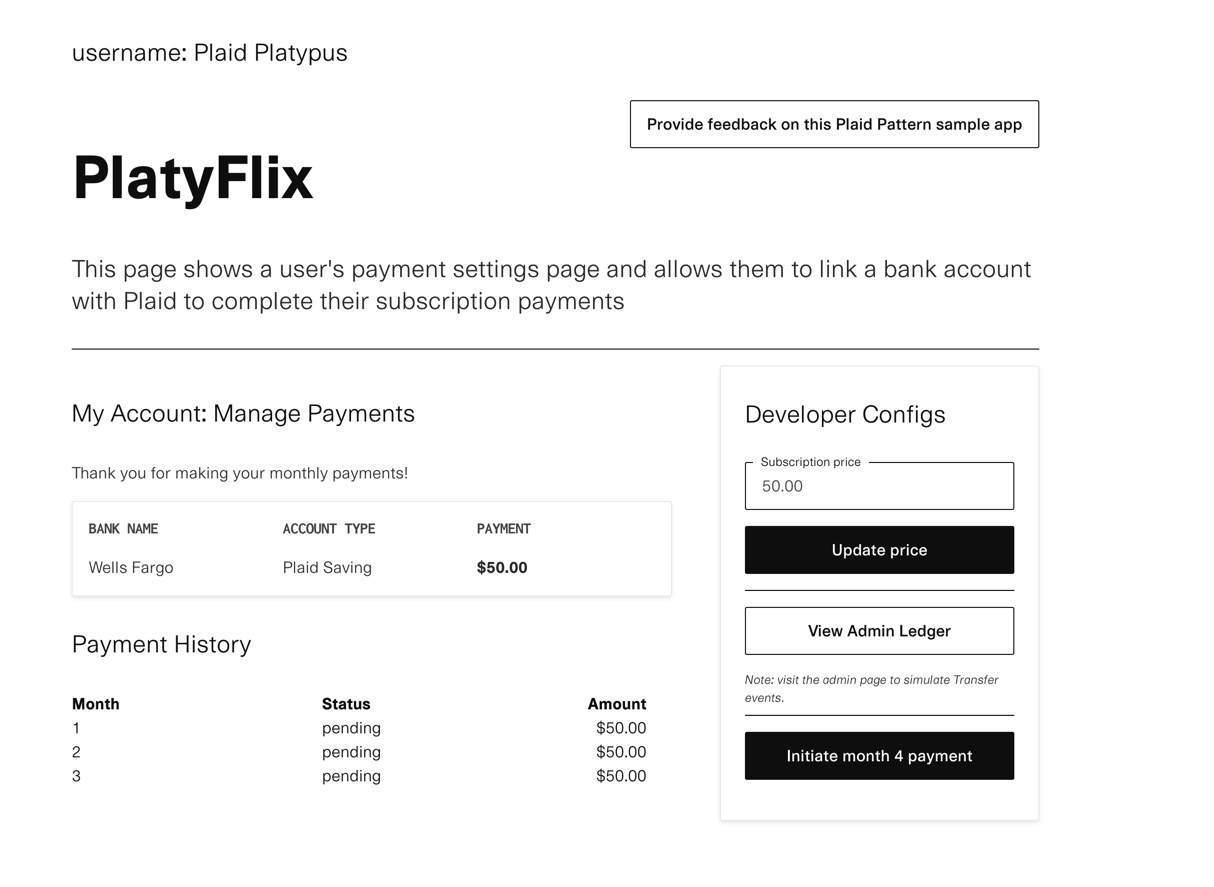The image size is (1214, 887).
Task: Click the My Account: Manage Payments heading
Action: coord(243,413)
